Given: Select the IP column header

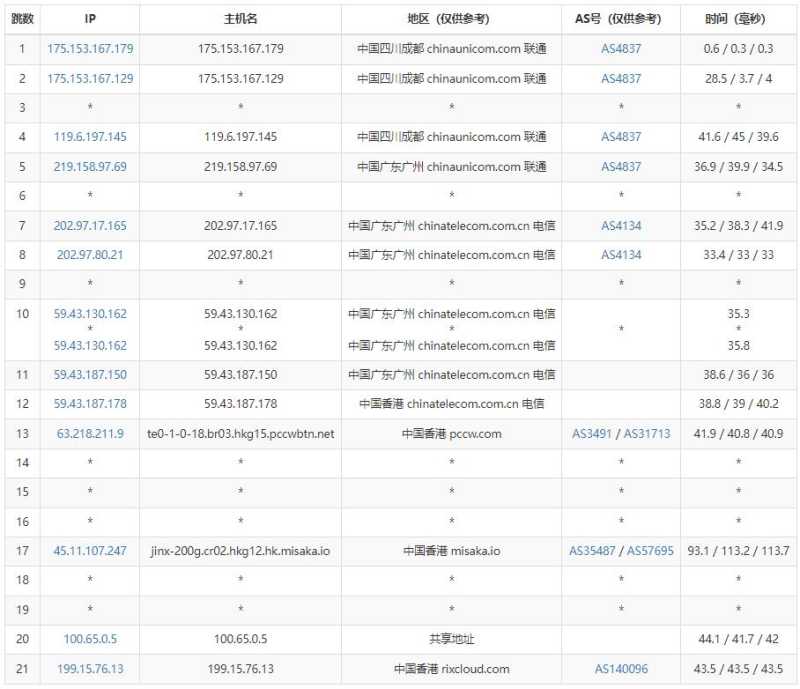Looking at the screenshot, I should coord(90,19).
